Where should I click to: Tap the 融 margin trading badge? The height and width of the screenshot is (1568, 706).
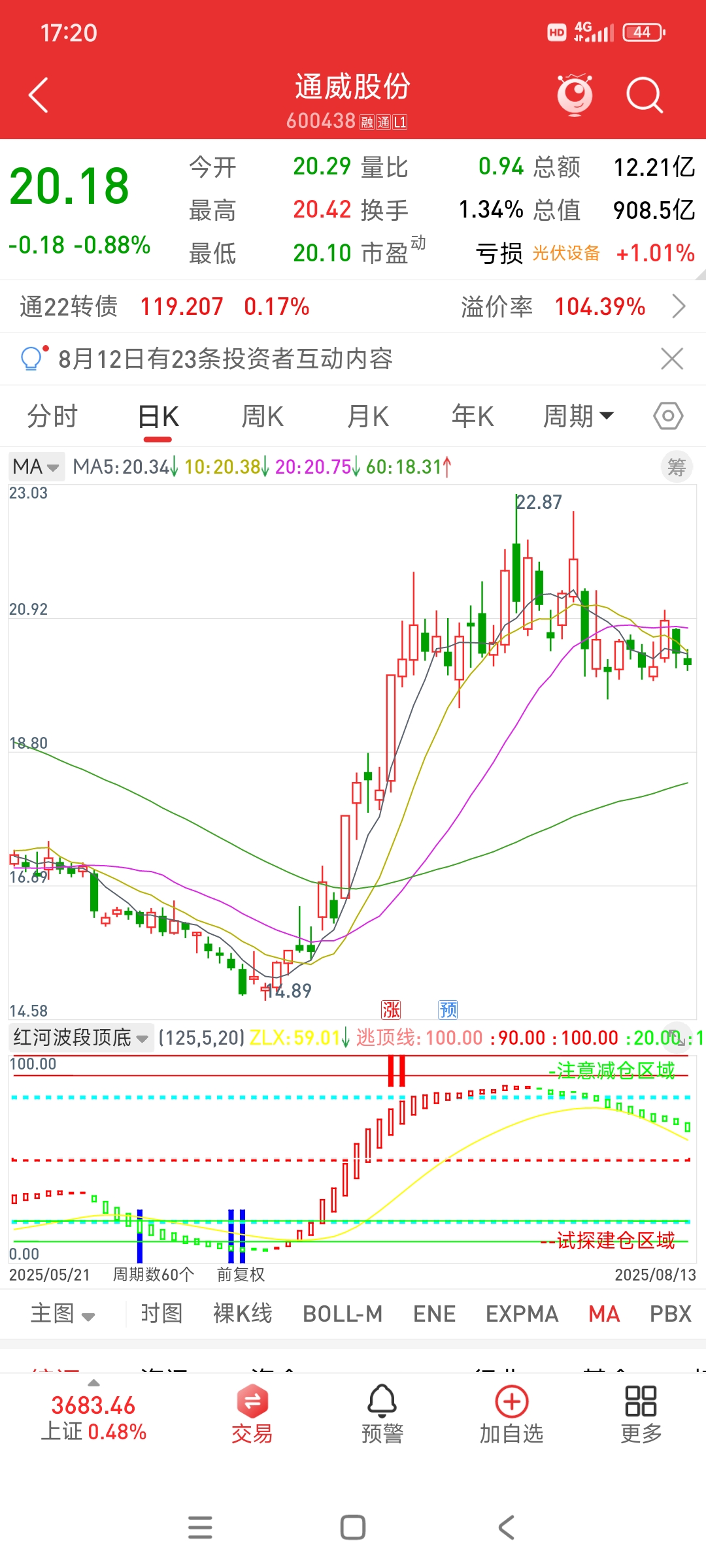point(367,122)
